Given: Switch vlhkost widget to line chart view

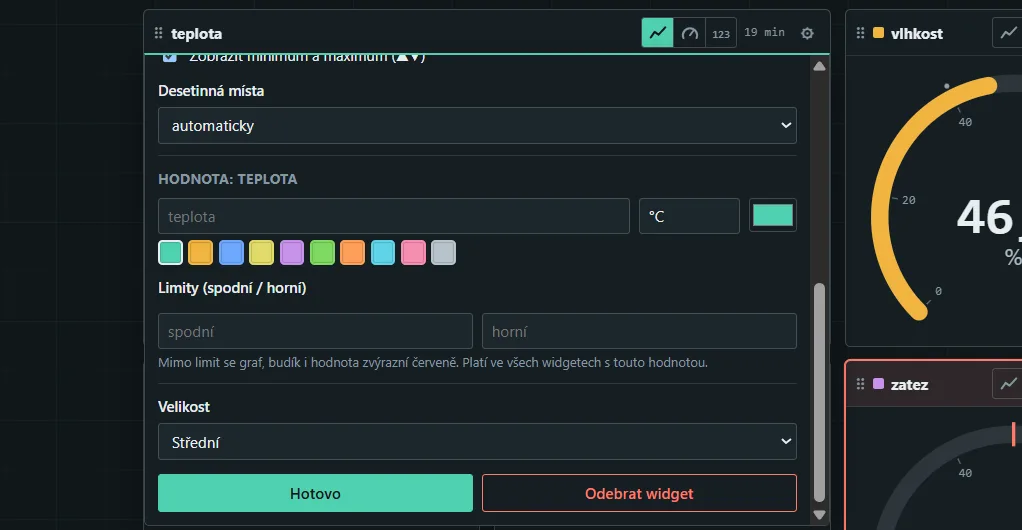Looking at the screenshot, I should point(1008,33).
